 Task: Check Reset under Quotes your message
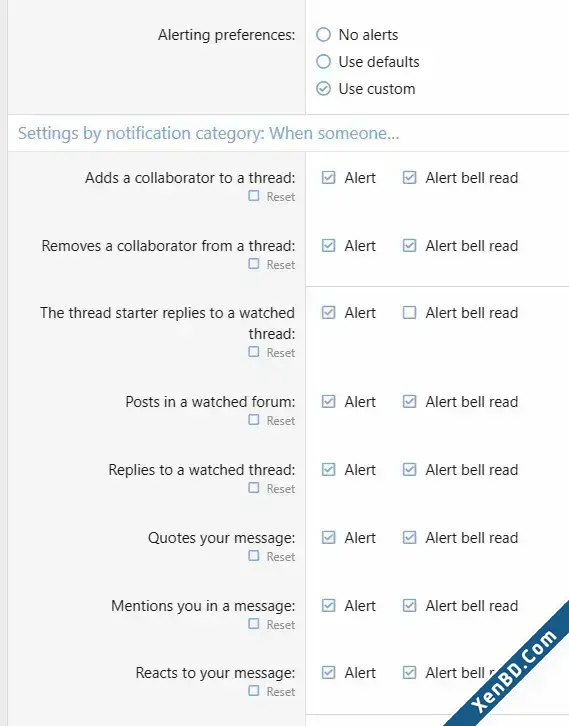254,556
